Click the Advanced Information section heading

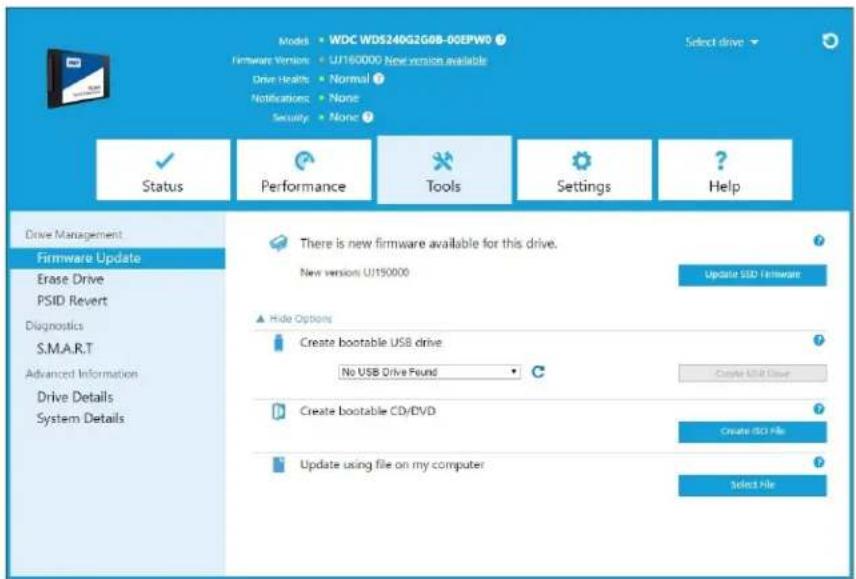point(81,374)
